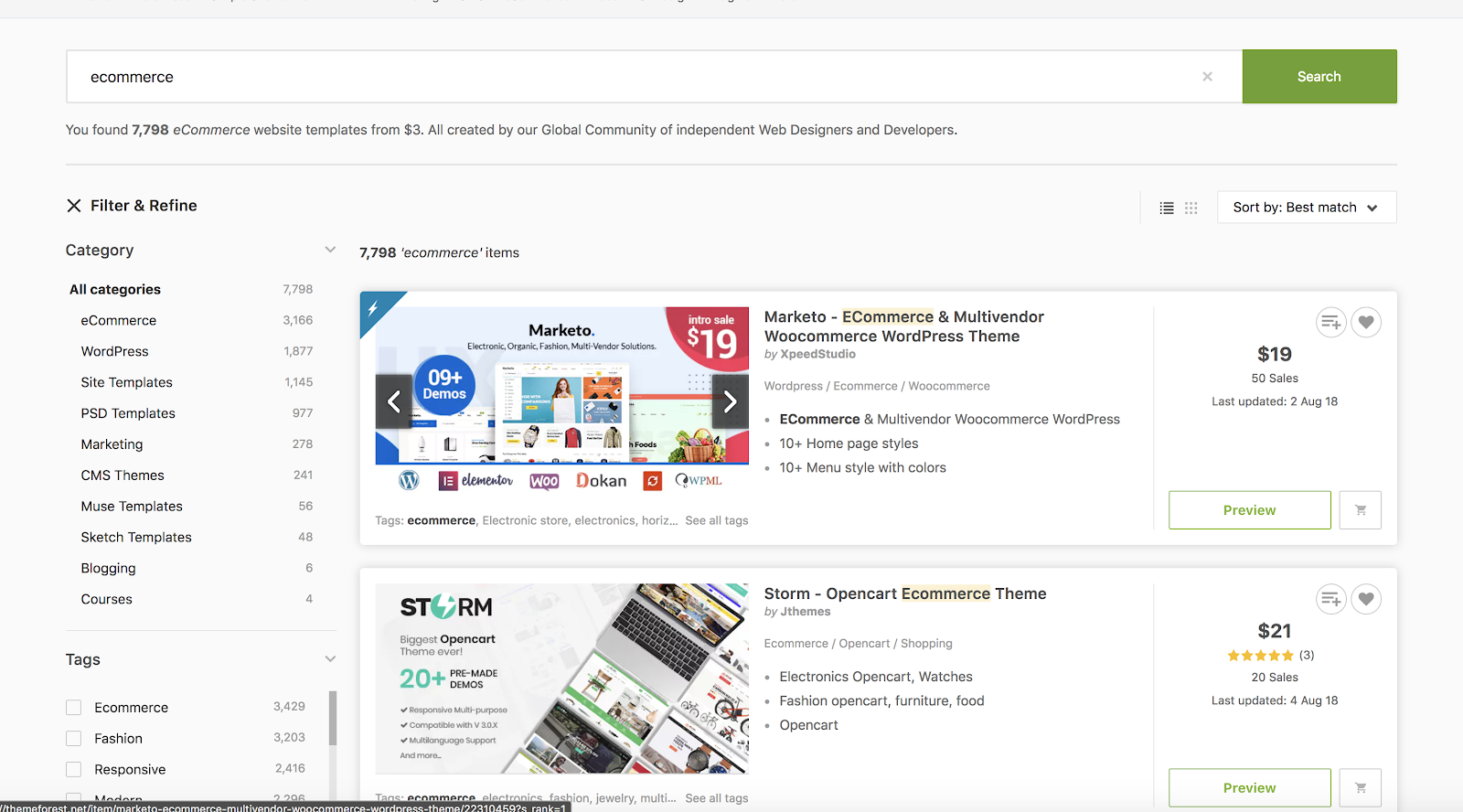Open Storm's Opencart category breadcrumb

pos(864,644)
